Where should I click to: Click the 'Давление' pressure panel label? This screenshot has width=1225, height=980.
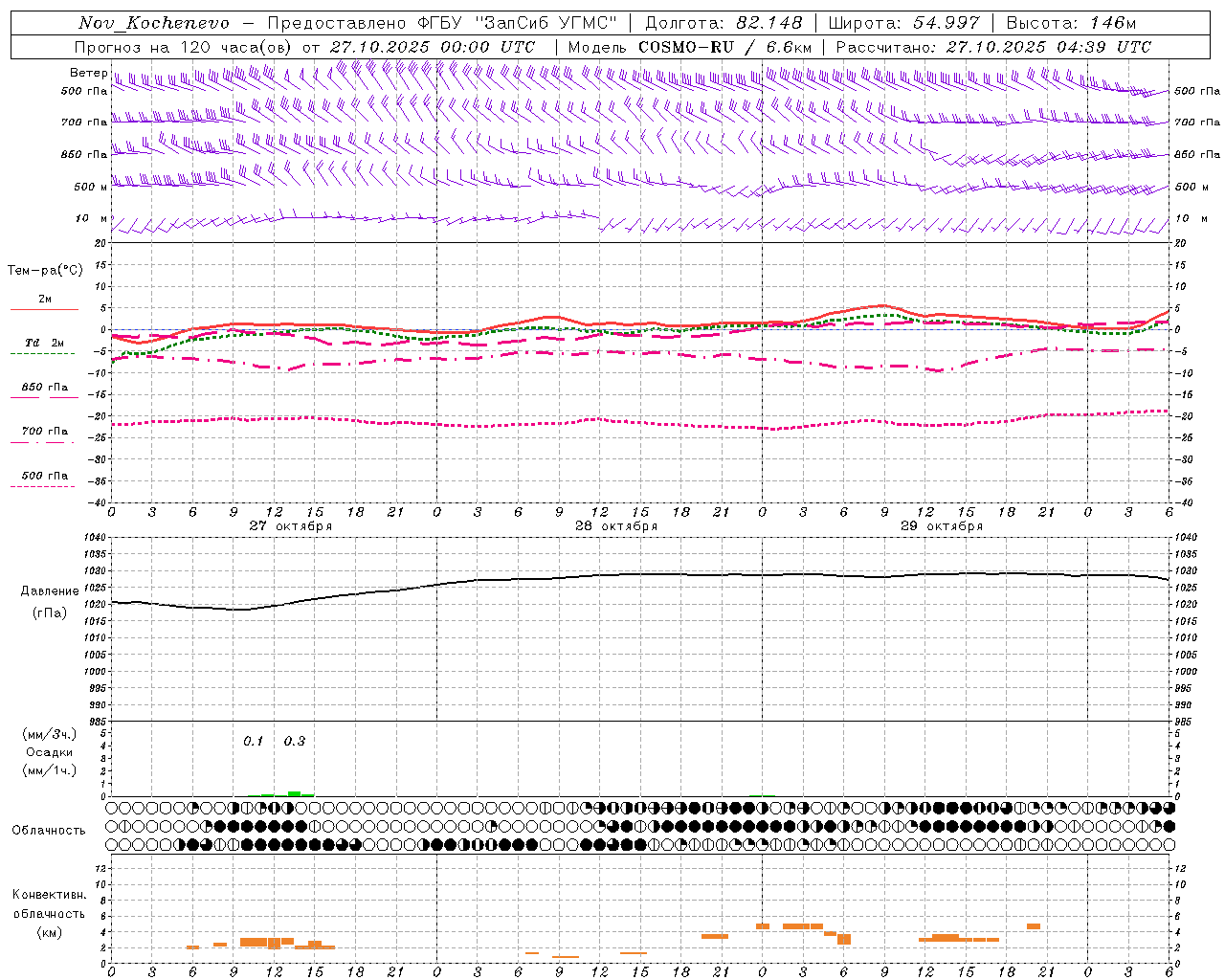(50, 591)
